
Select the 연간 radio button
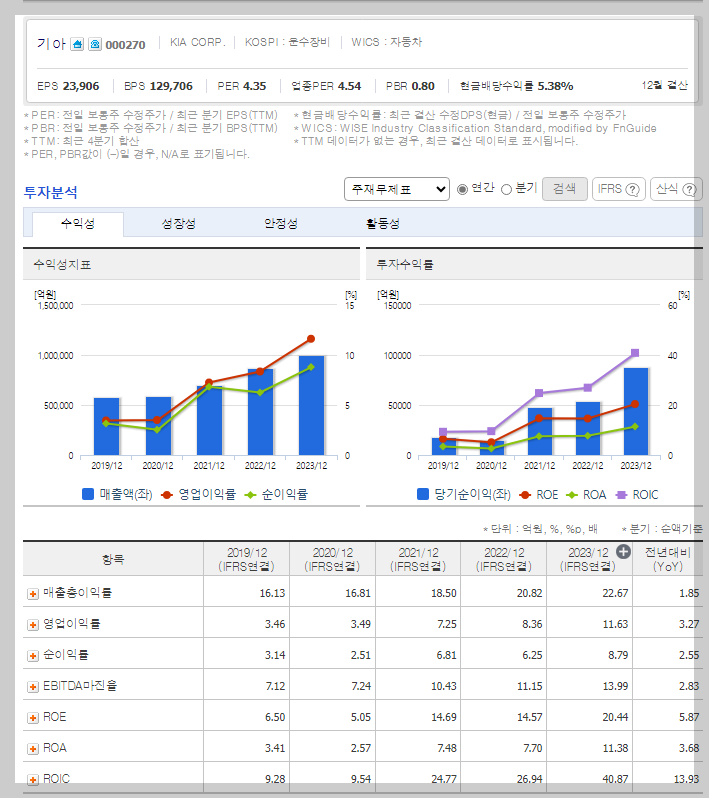point(462,189)
